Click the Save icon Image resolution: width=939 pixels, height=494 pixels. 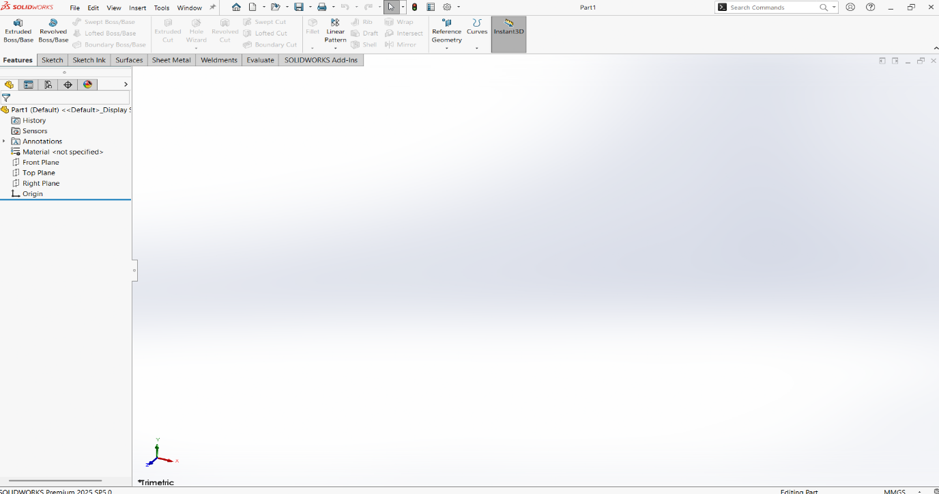click(x=298, y=7)
